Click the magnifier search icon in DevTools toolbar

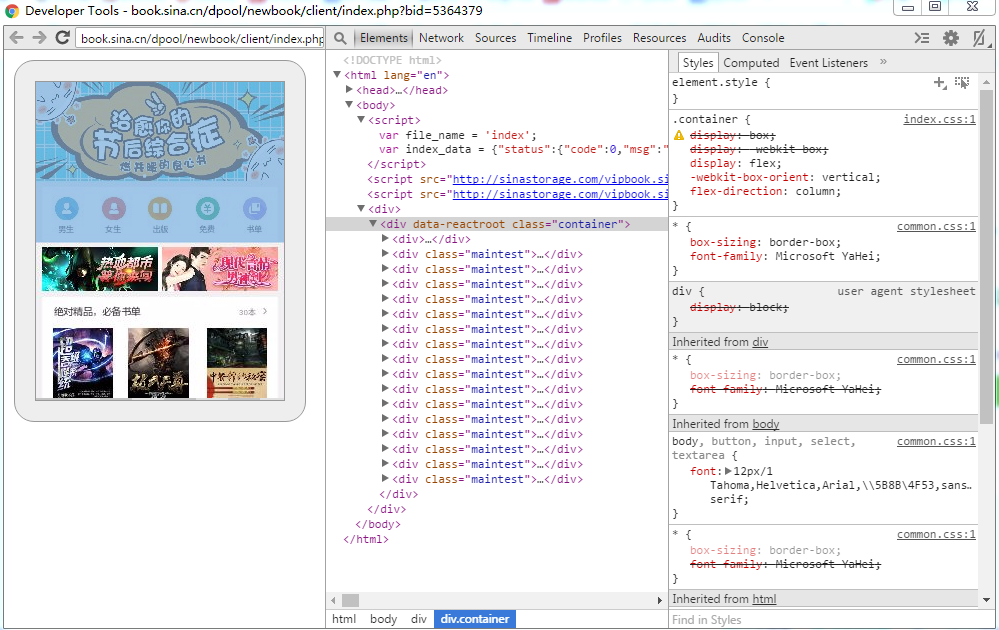coord(341,38)
